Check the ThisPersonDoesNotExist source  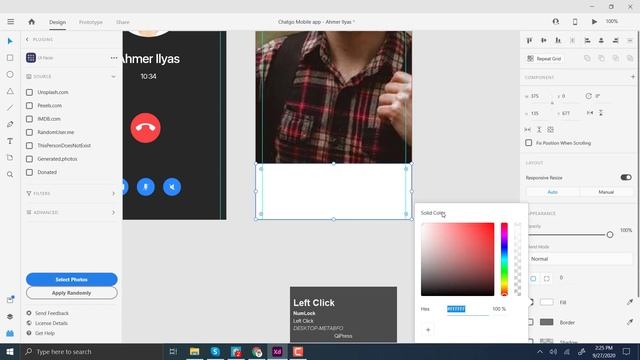point(29,145)
